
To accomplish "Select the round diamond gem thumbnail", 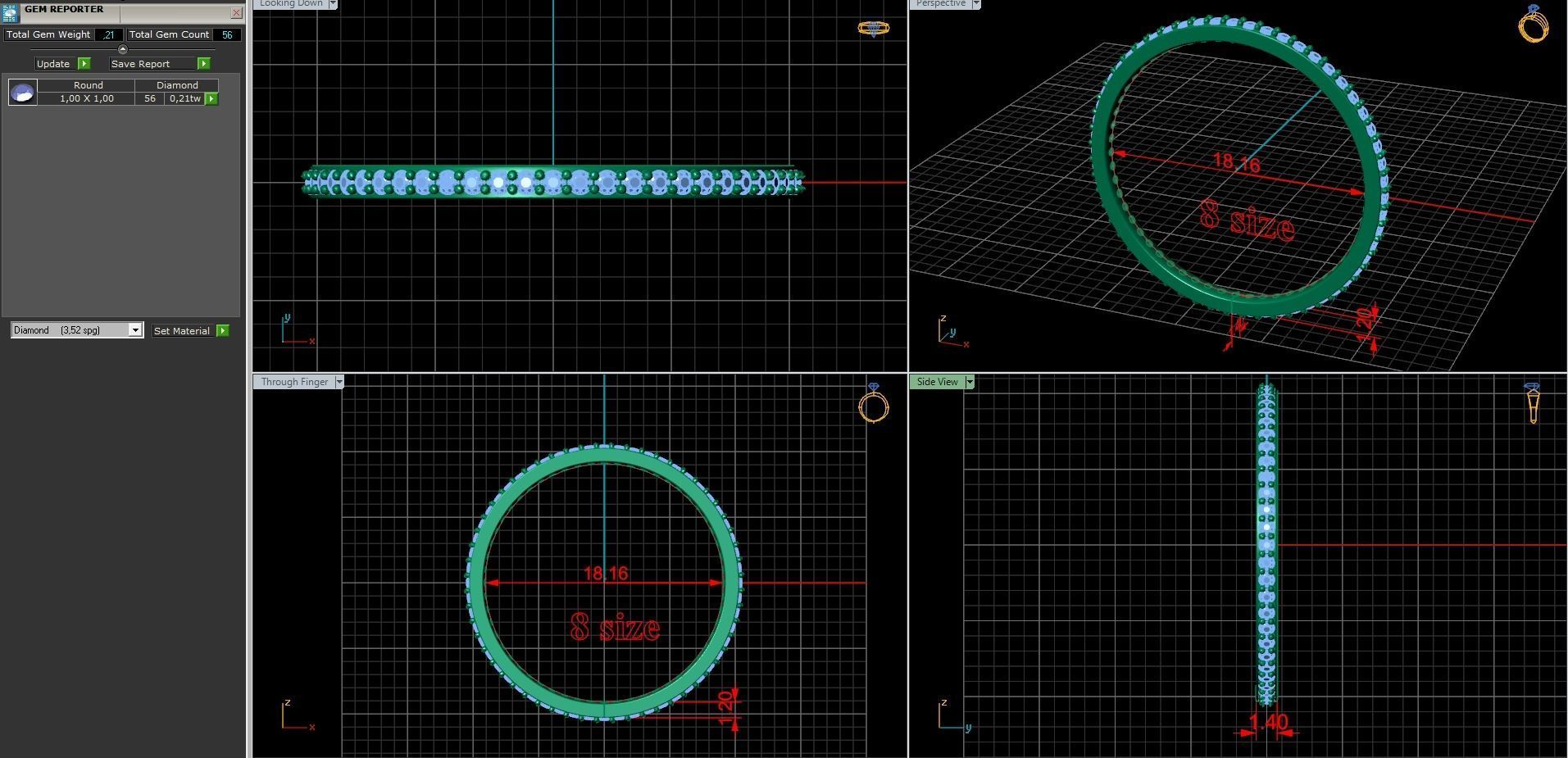I will click(22, 92).
